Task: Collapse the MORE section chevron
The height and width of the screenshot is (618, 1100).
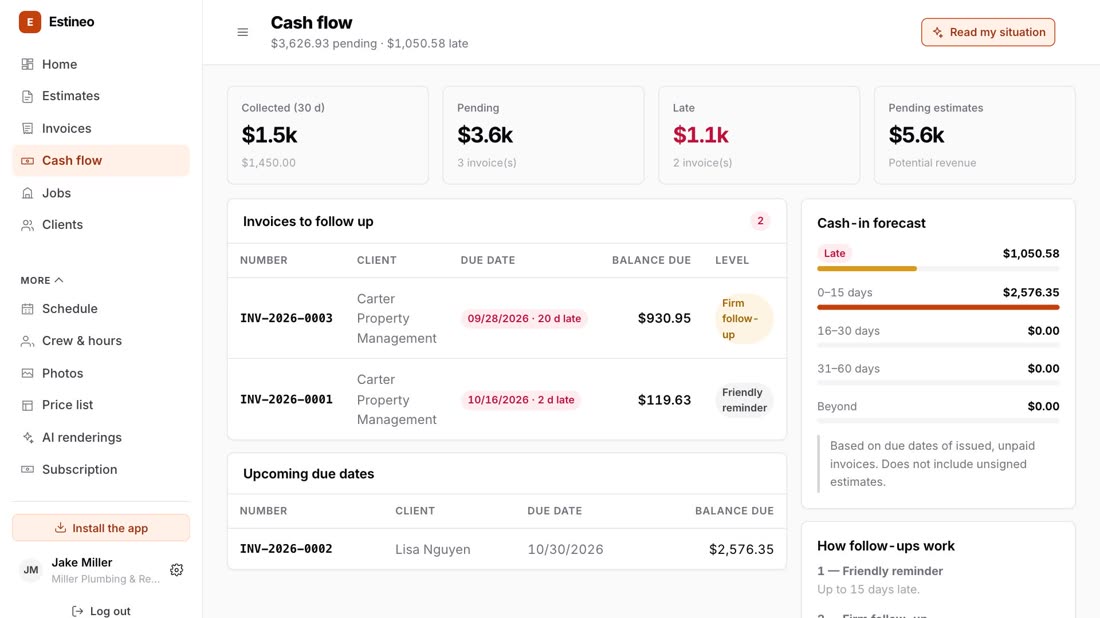Action: click(59, 280)
